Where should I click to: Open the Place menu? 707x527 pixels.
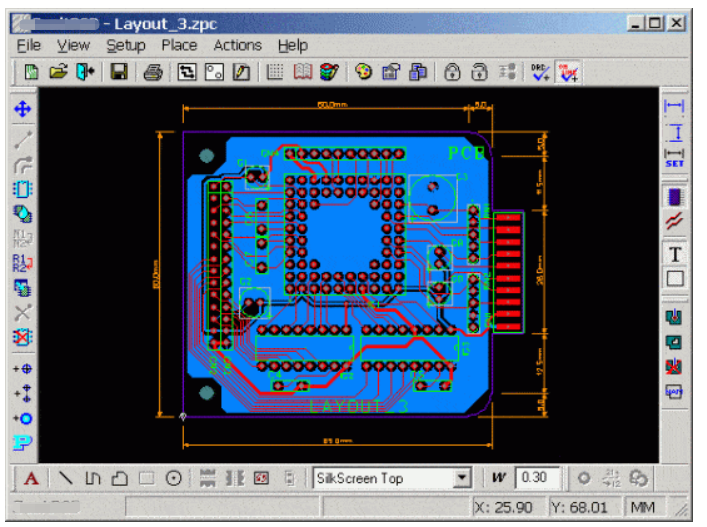[x=179, y=45]
